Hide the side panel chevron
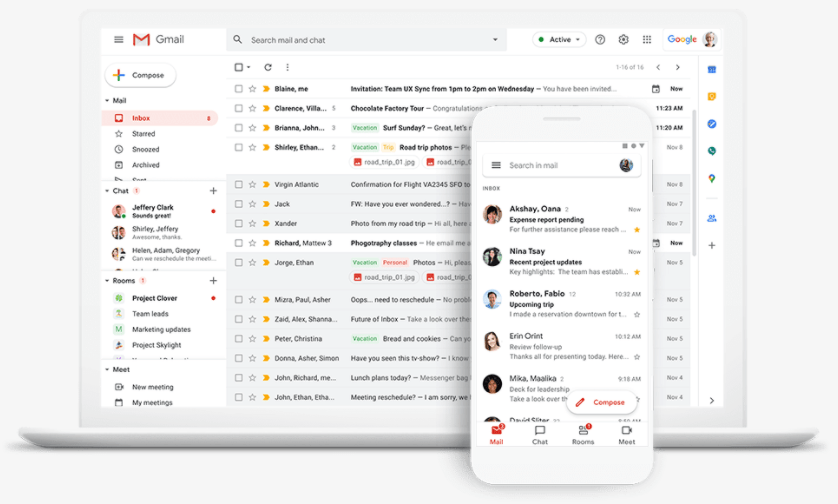 [x=711, y=400]
